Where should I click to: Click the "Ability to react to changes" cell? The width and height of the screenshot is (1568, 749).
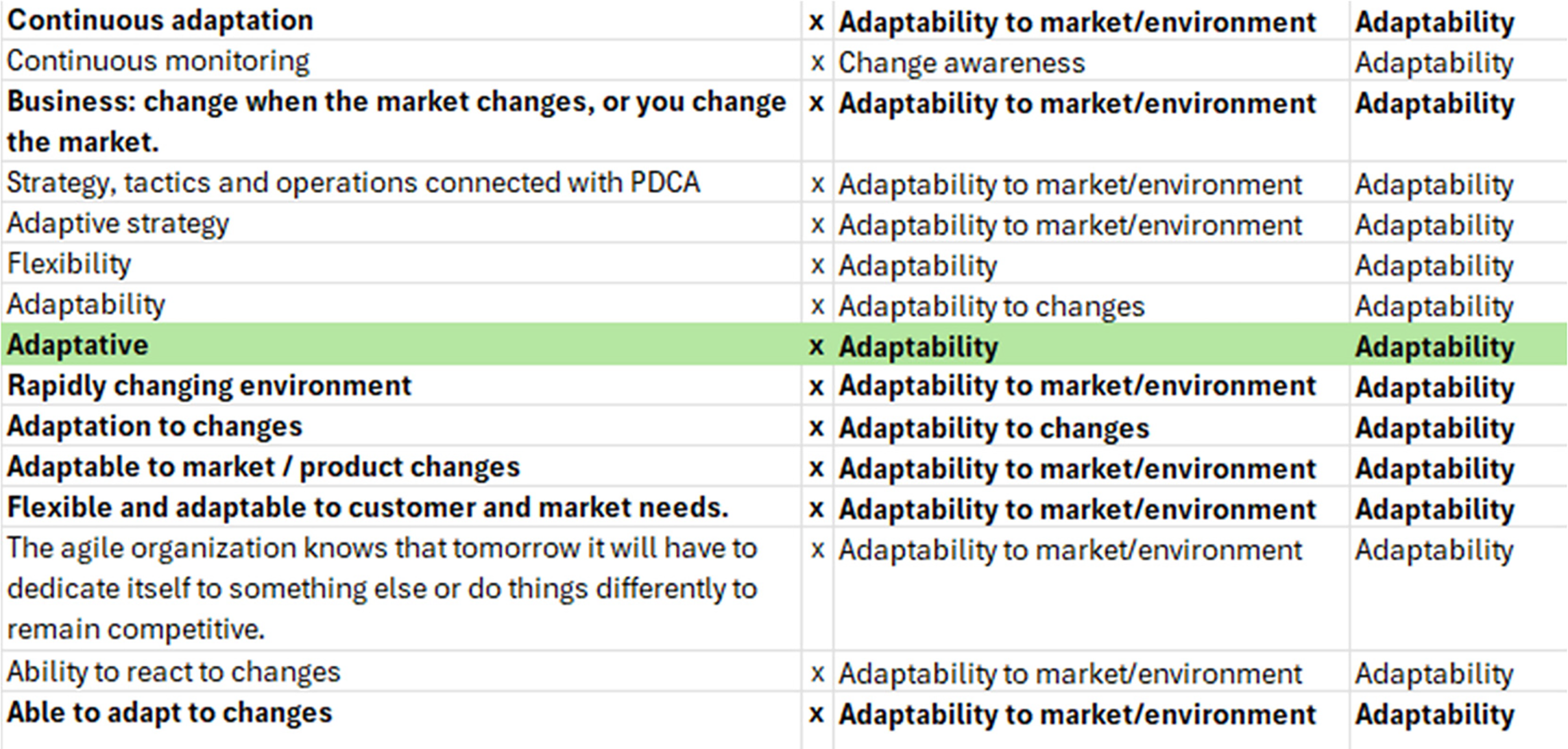pos(173,672)
